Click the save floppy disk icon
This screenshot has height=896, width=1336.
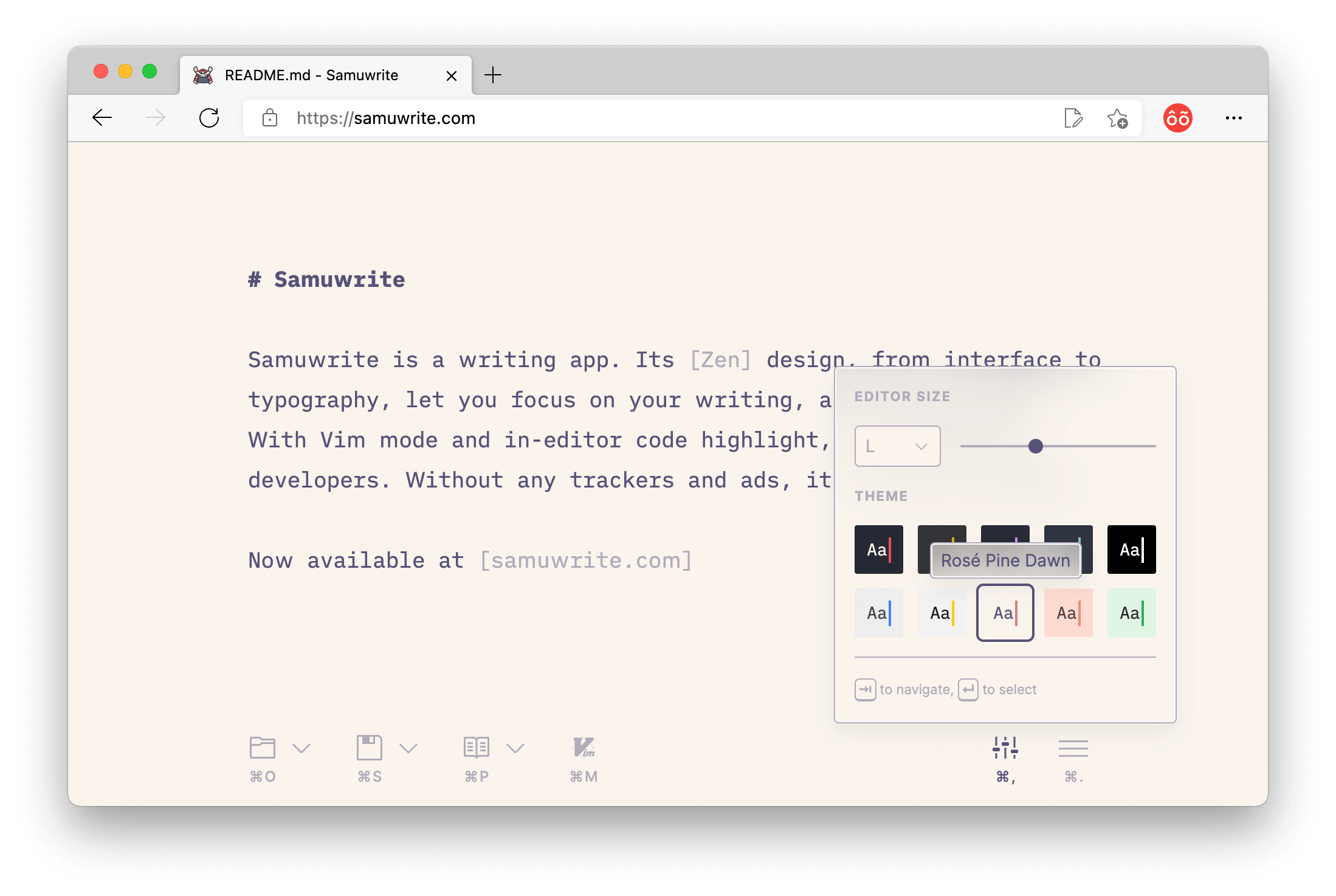369,748
